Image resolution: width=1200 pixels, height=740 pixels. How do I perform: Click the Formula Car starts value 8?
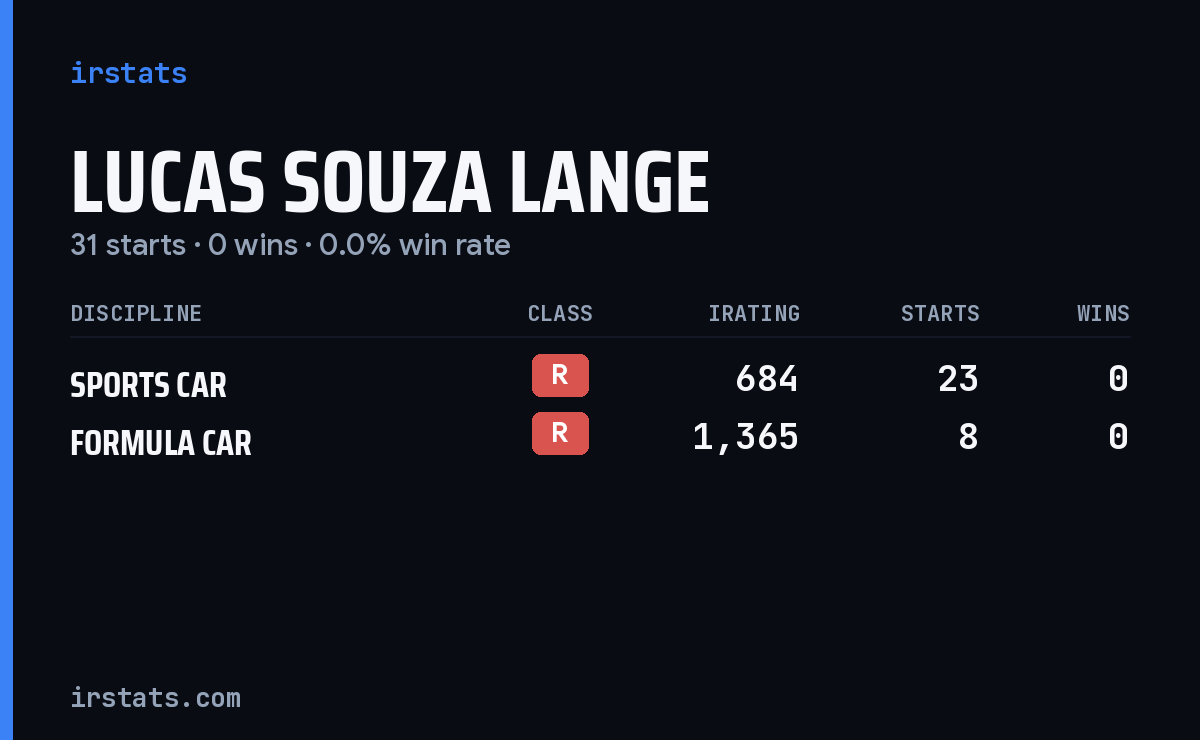(x=968, y=437)
